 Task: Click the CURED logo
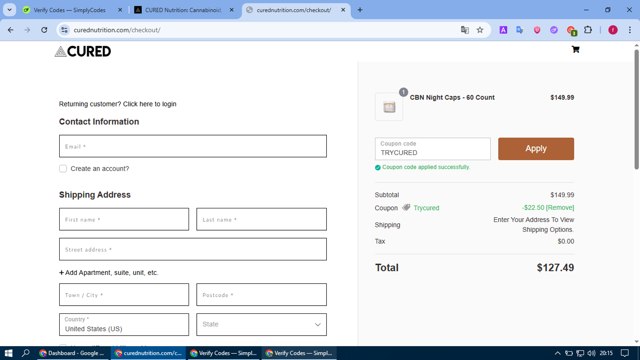coord(83,51)
